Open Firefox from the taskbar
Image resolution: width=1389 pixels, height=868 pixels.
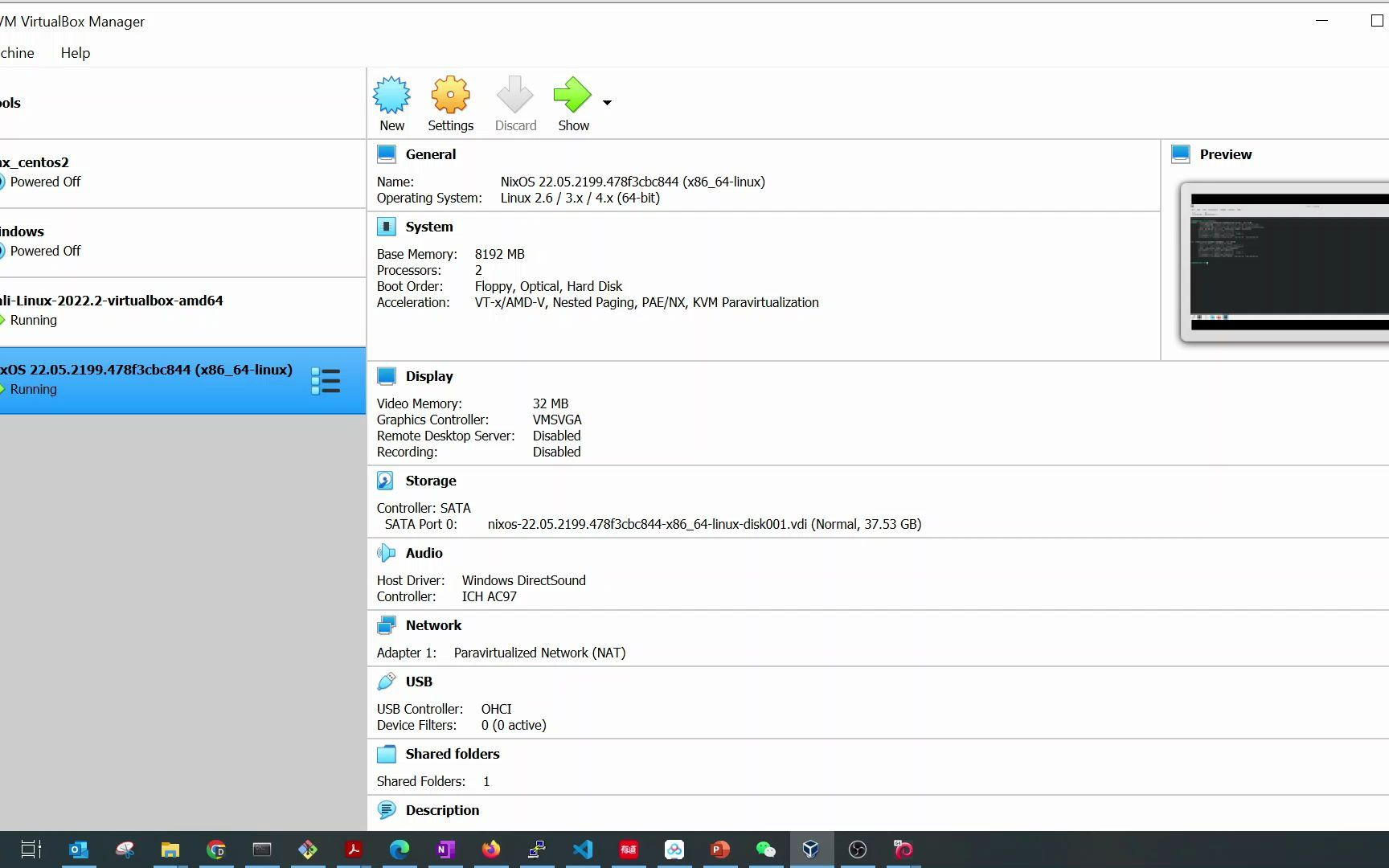pos(491,850)
